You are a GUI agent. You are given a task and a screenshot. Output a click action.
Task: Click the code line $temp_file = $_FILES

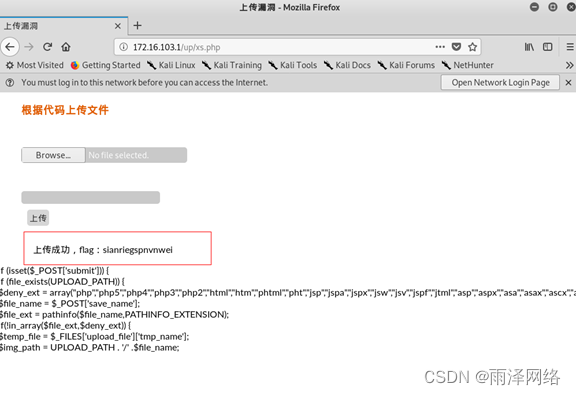coord(94,337)
